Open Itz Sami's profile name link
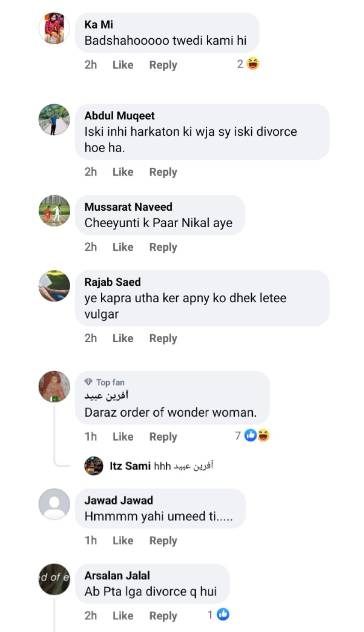This screenshot has width=364, height=632. (130, 466)
